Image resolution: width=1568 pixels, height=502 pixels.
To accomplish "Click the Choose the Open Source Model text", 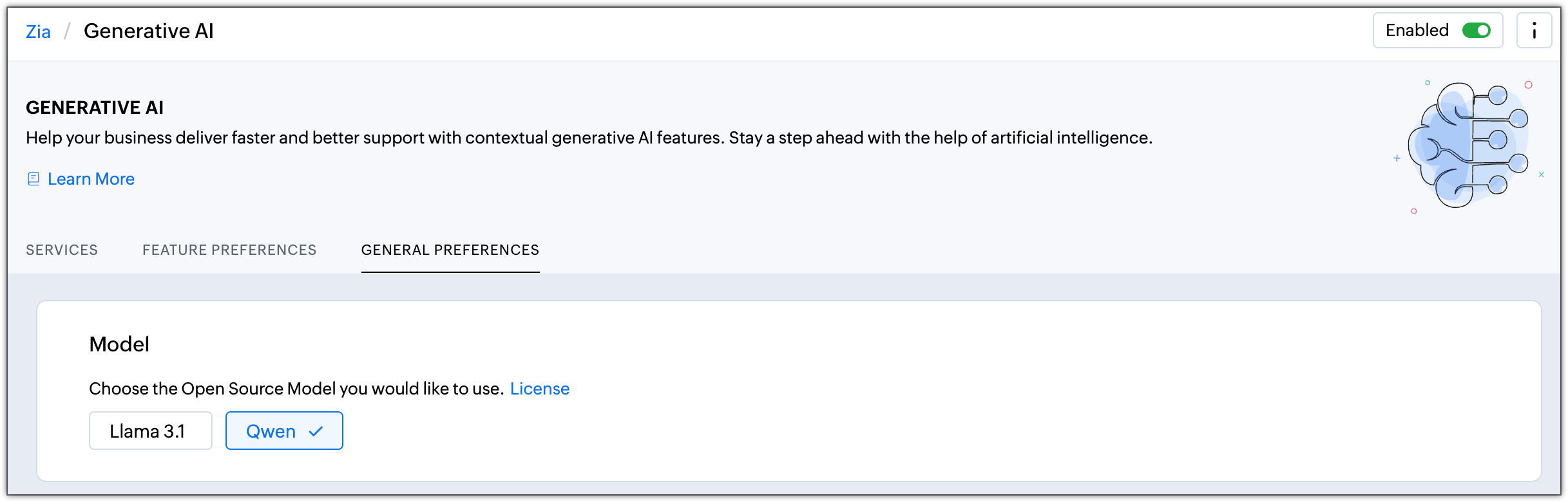I will tap(296, 389).
